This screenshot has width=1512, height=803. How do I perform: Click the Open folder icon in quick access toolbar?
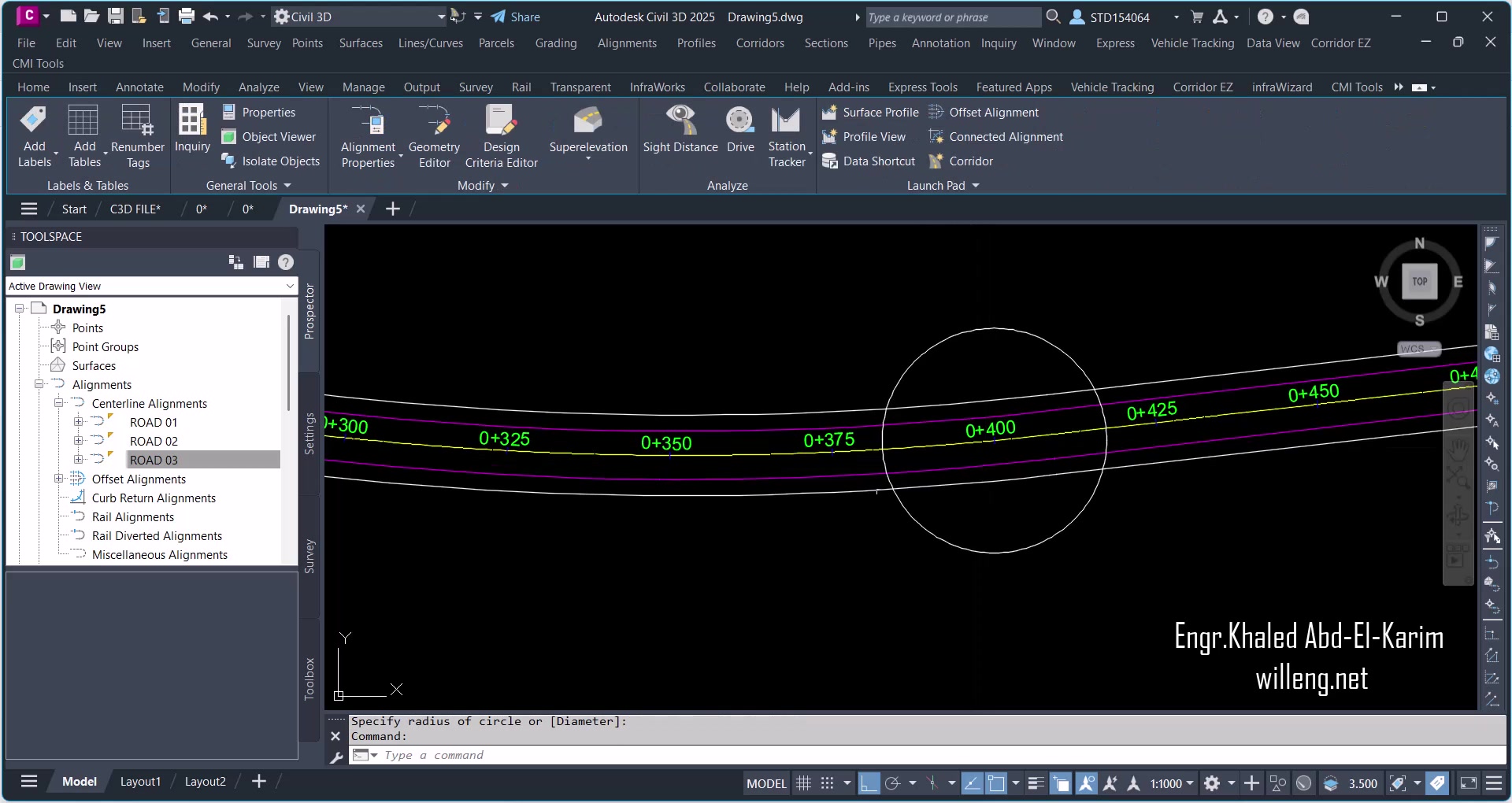(91, 16)
